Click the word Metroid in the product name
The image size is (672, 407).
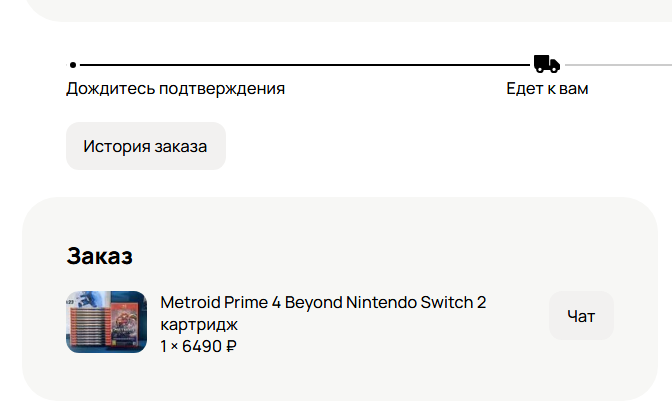tap(188, 302)
